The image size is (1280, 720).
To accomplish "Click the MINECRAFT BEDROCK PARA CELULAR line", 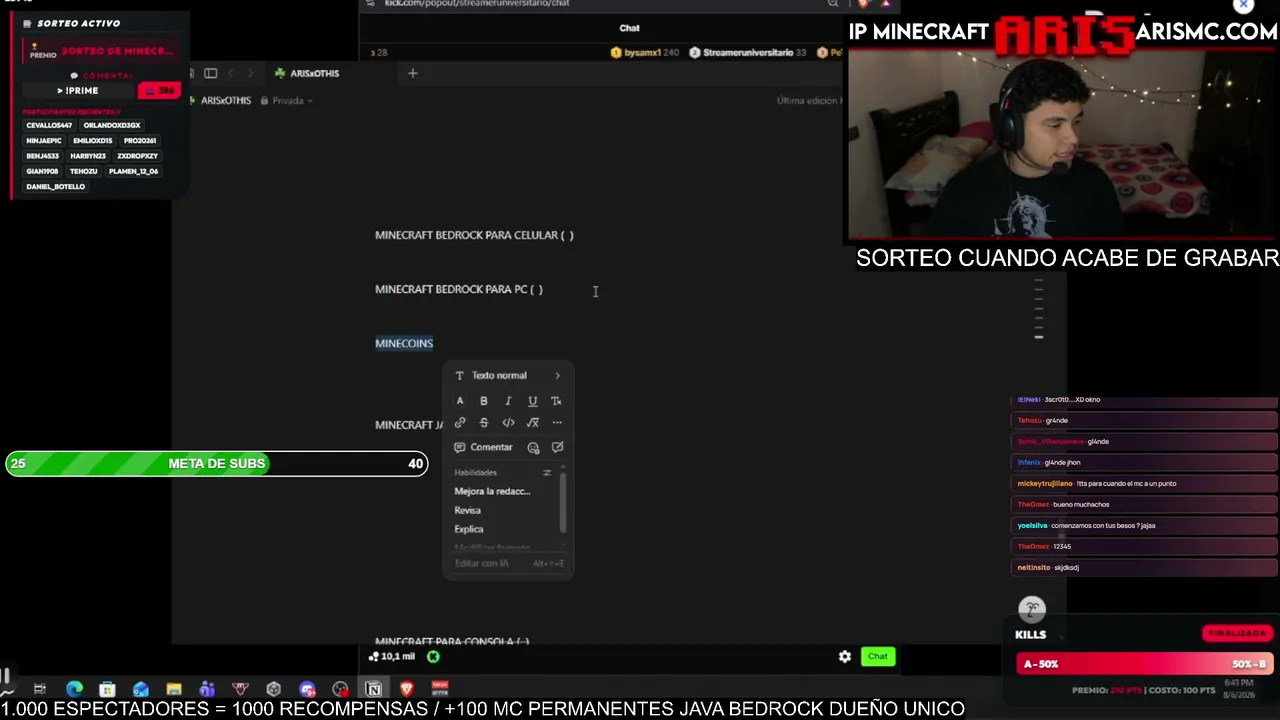I will point(474,236).
